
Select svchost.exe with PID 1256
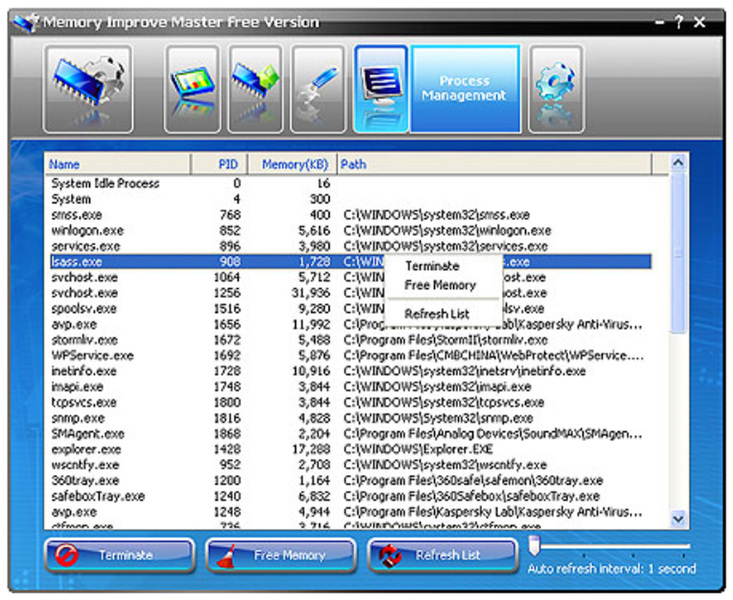(x=351, y=293)
